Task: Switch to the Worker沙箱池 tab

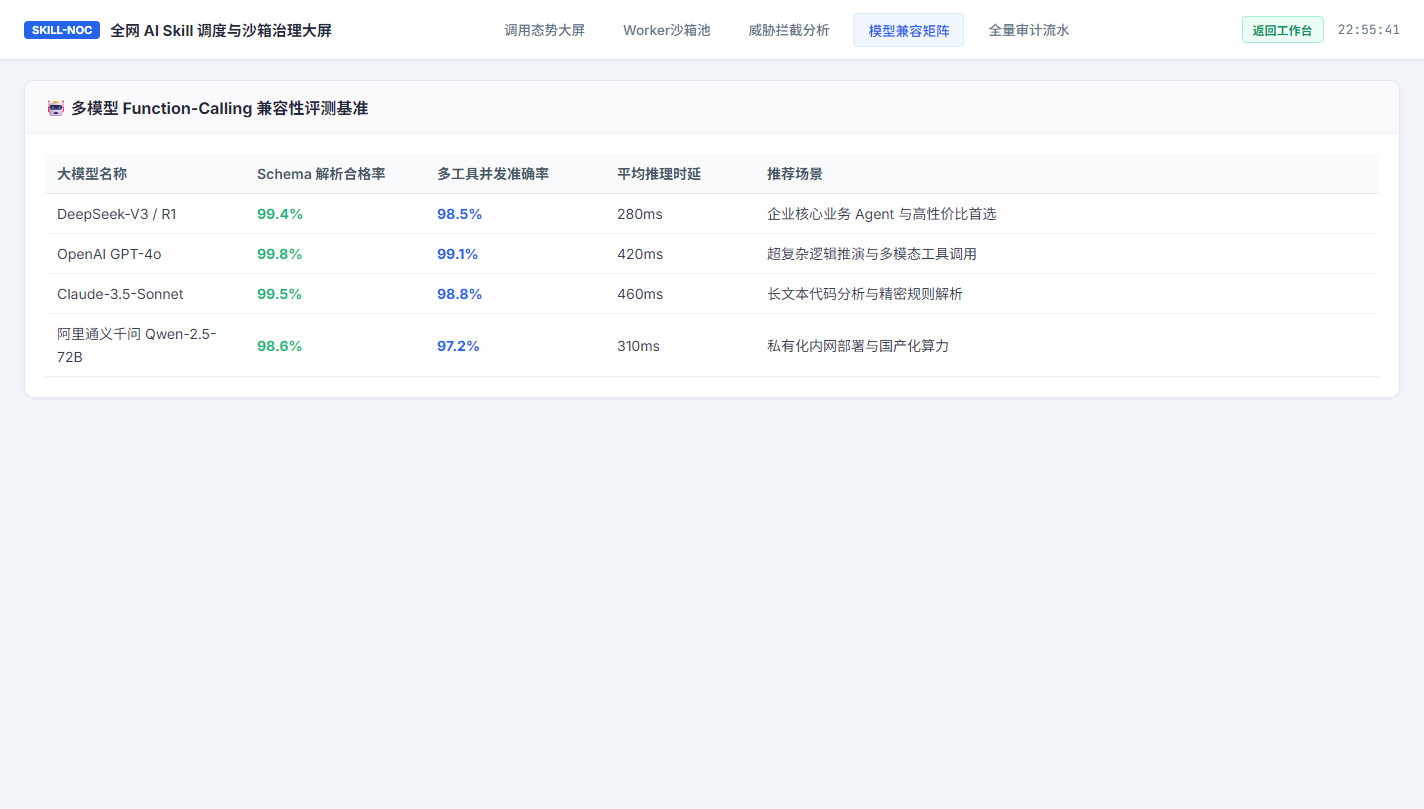Action: 666,30
